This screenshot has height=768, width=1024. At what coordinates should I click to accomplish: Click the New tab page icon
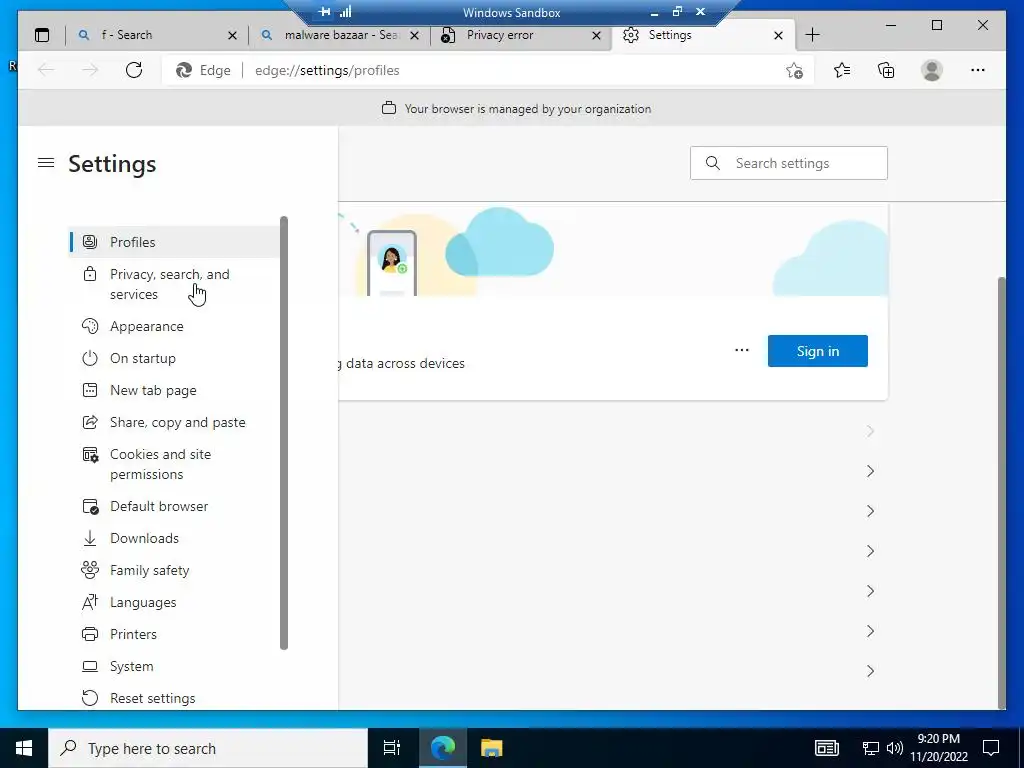pos(90,390)
